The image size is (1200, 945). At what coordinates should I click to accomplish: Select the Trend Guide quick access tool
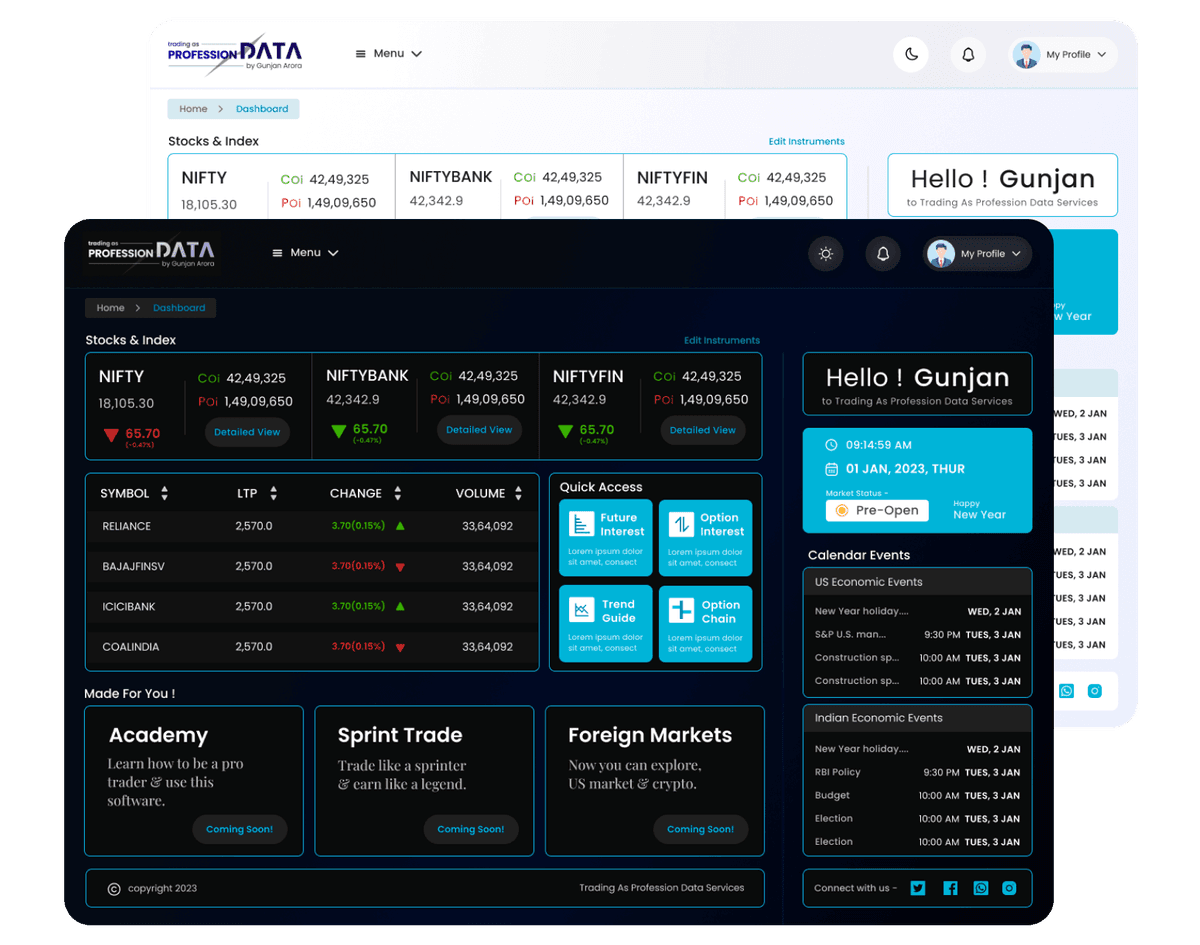click(x=605, y=623)
